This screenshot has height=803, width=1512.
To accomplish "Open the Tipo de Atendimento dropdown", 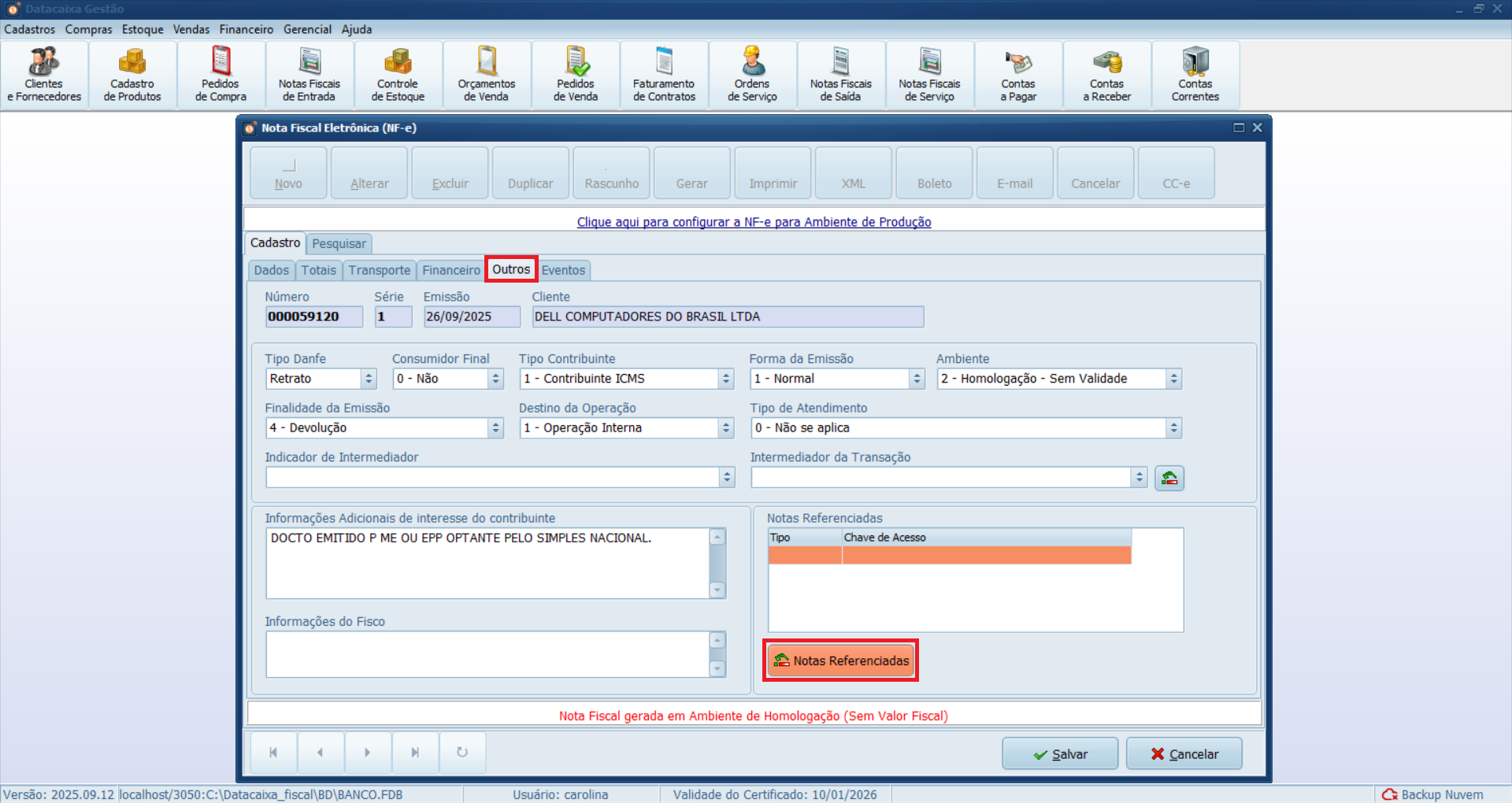I will [1173, 428].
